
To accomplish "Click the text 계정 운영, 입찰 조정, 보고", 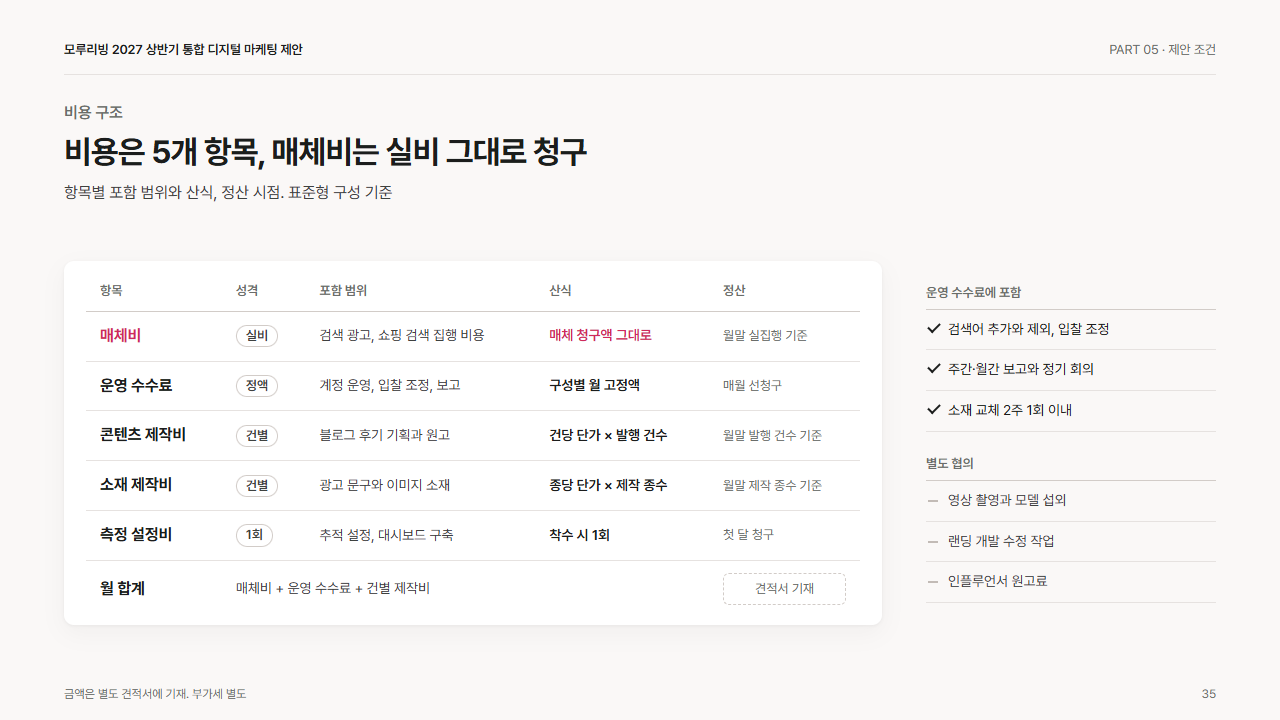I will point(390,385).
